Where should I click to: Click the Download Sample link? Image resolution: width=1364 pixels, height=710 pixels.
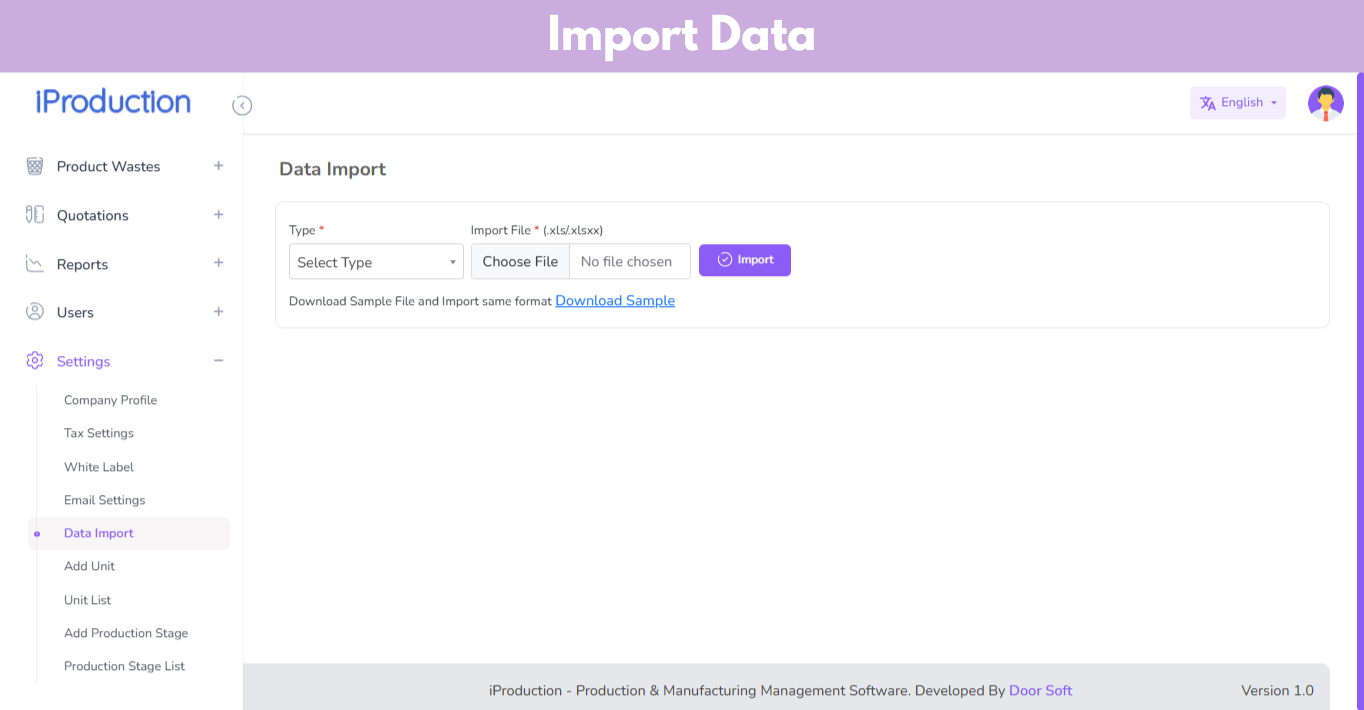pyautogui.click(x=615, y=301)
